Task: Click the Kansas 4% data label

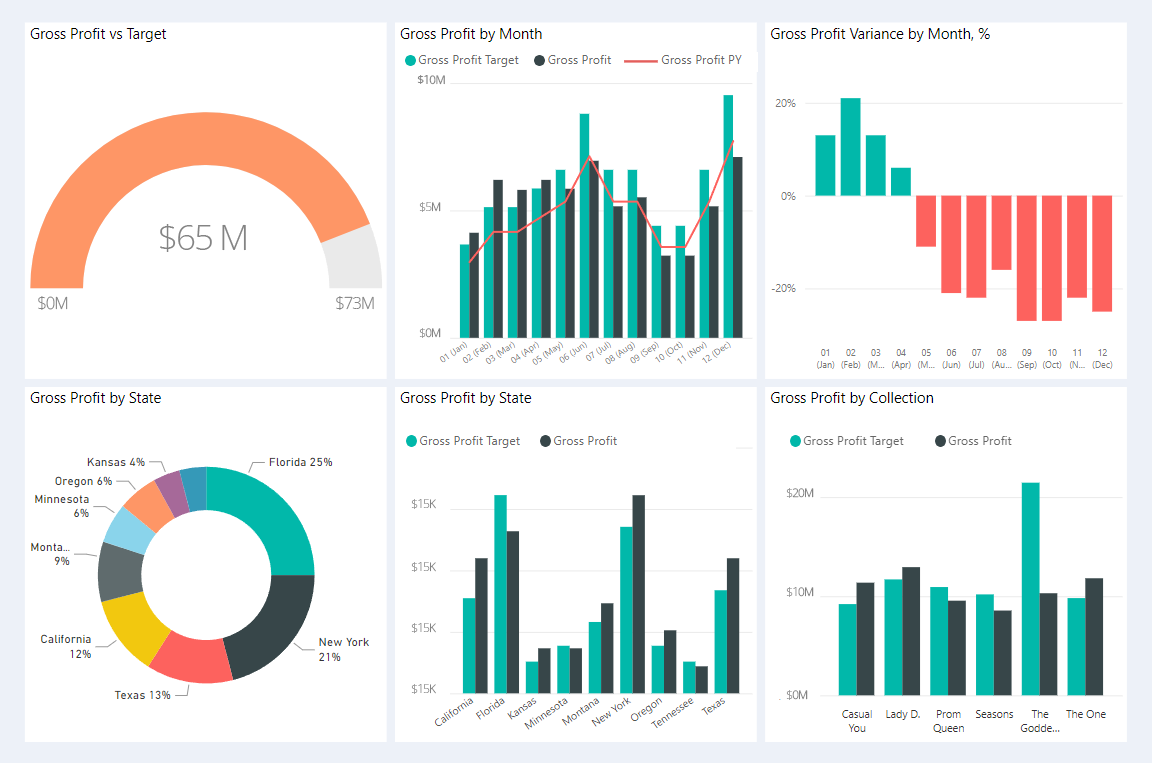Action: tap(116, 462)
